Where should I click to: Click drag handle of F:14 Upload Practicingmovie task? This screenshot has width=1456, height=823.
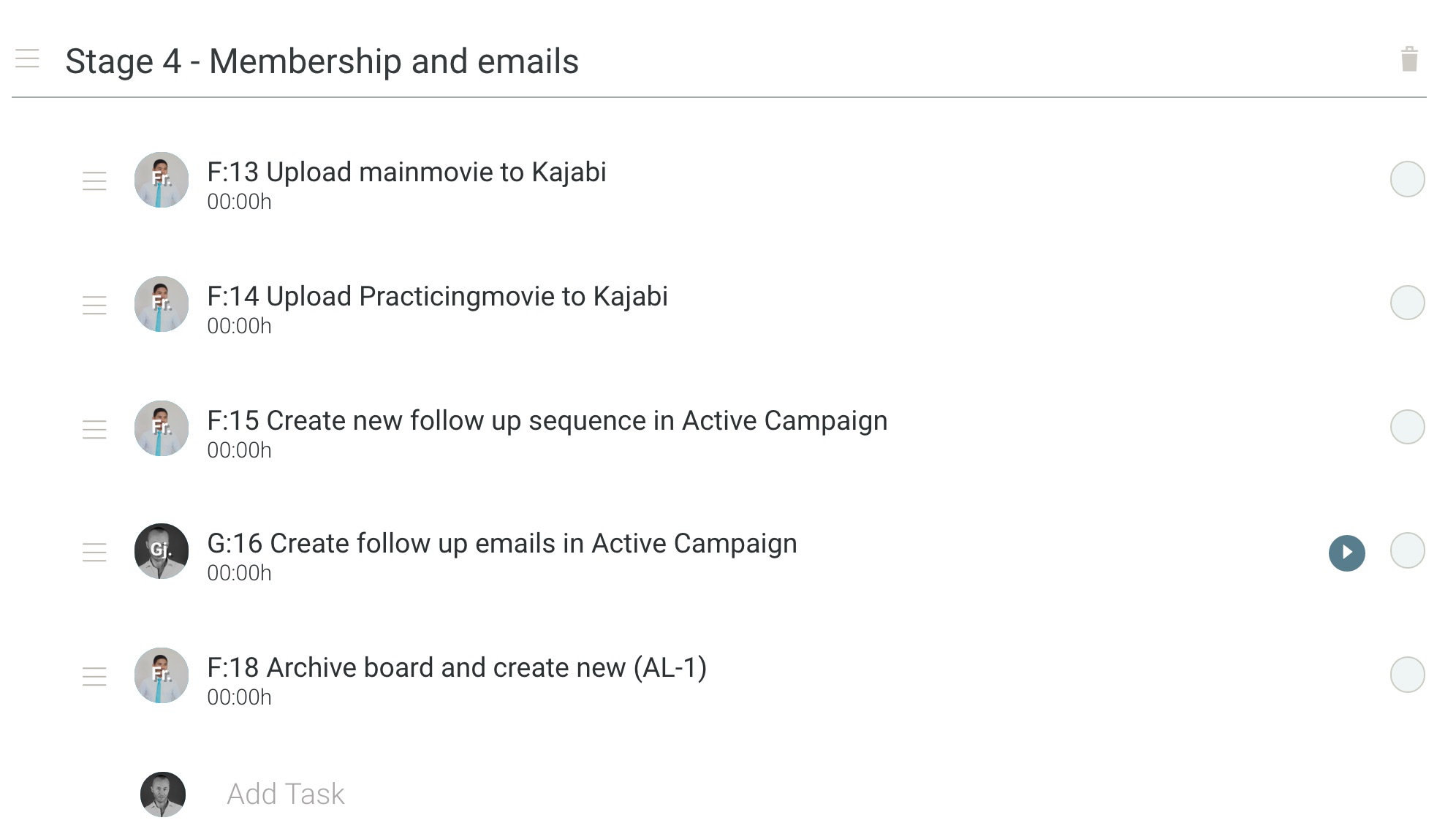tap(94, 305)
